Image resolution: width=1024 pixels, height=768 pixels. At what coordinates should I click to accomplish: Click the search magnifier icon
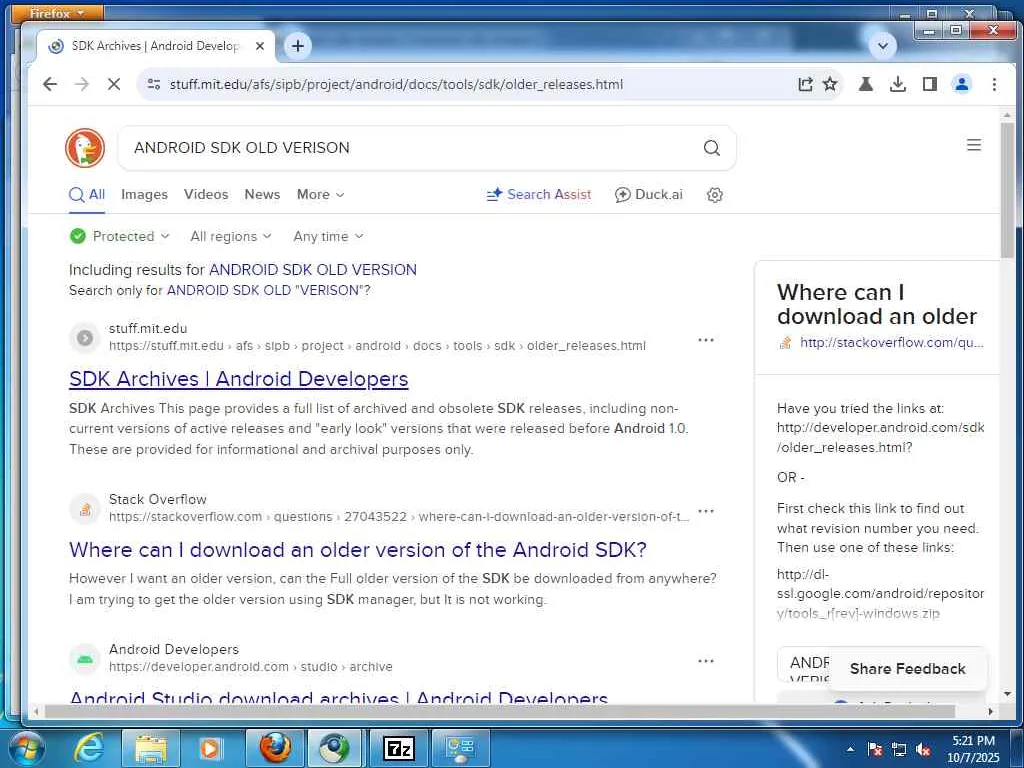point(712,148)
